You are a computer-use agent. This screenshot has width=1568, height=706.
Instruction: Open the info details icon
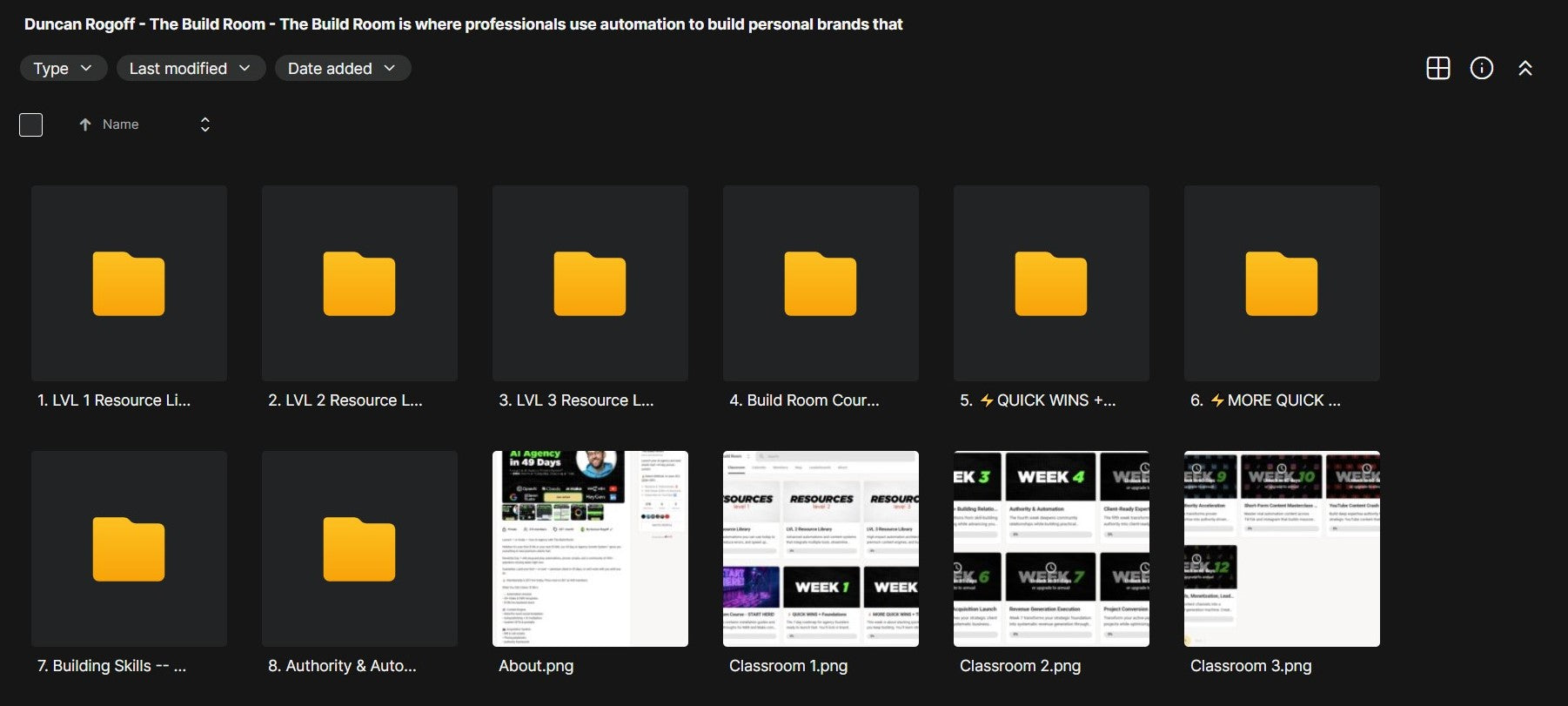[x=1482, y=68]
